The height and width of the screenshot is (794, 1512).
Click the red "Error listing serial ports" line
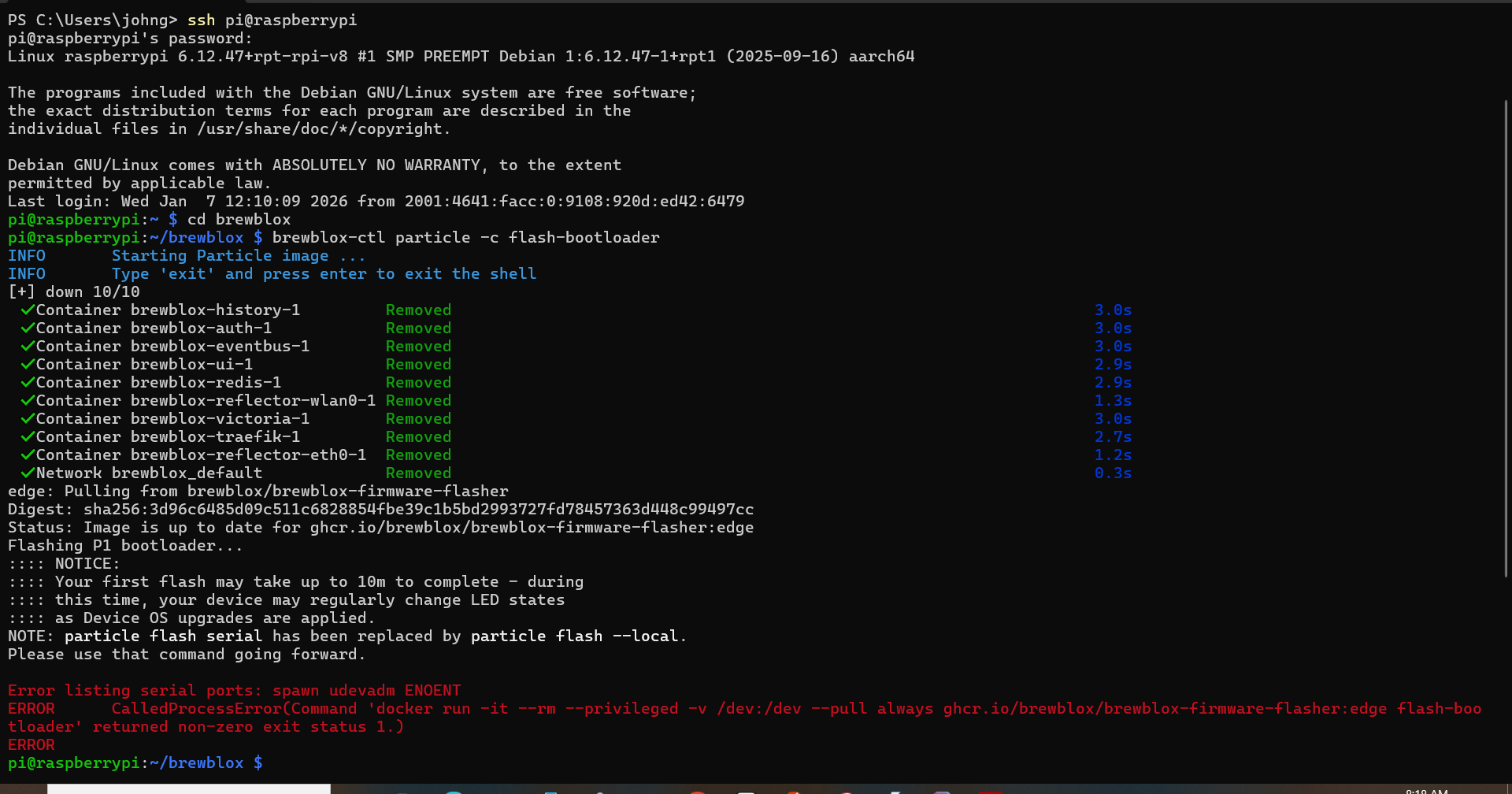[x=234, y=691]
